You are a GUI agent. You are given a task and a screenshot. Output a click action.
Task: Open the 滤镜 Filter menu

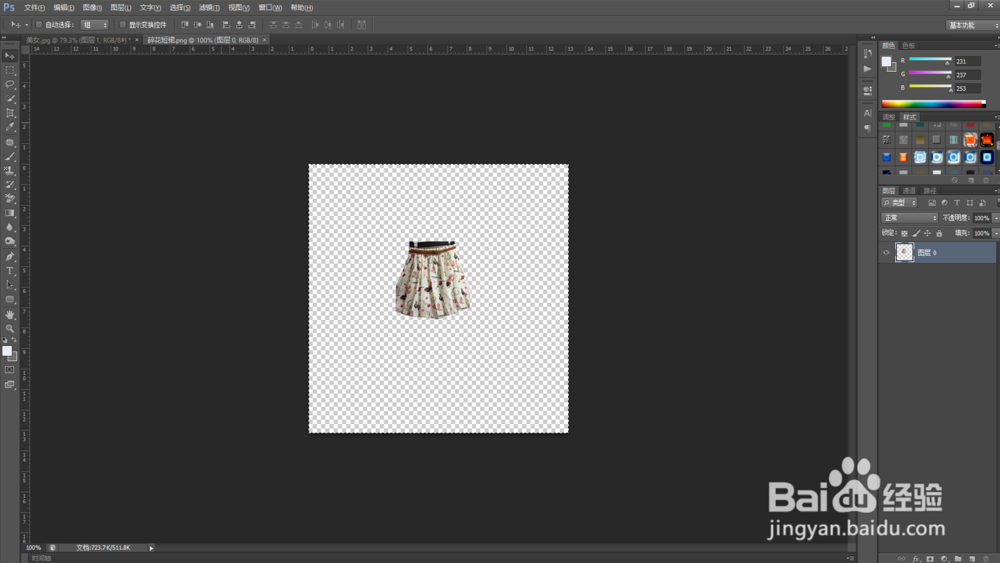coord(209,8)
